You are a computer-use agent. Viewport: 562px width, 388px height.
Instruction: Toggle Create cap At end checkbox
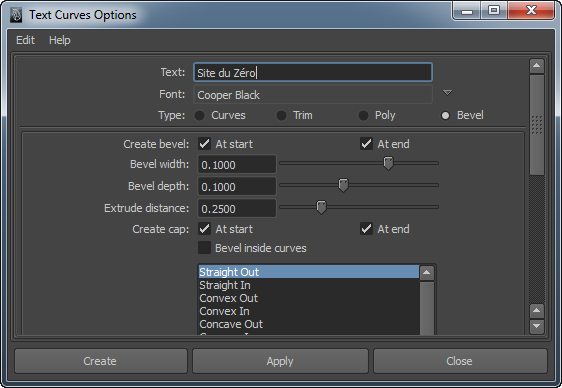click(366, 229)
